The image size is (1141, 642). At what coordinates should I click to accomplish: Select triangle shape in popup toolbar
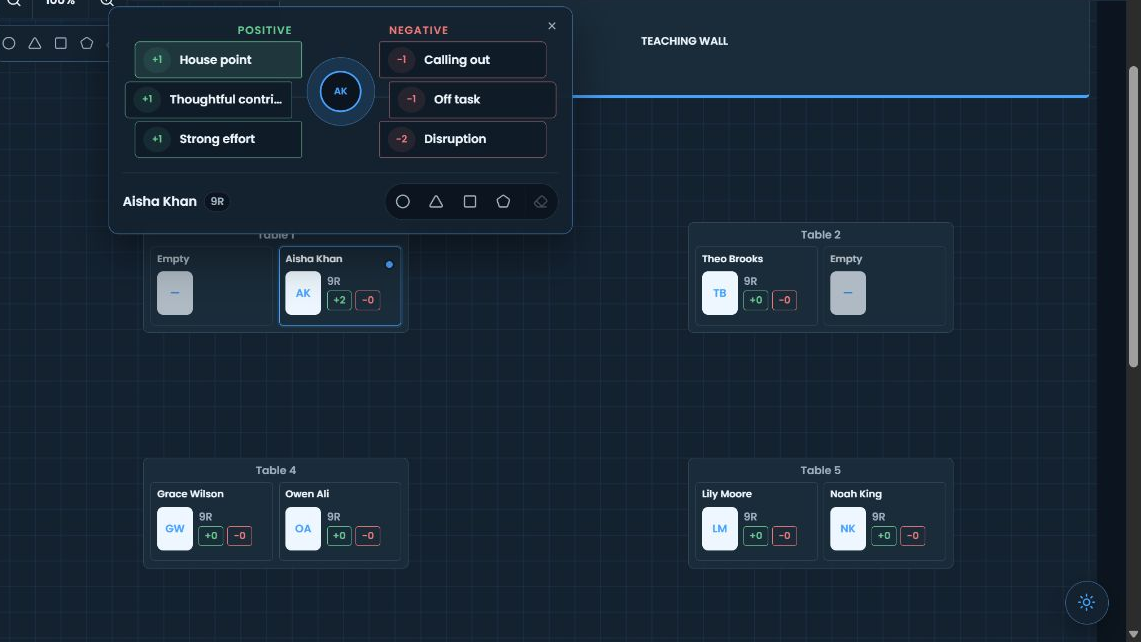pyautogui.click(x=436, y=202)
